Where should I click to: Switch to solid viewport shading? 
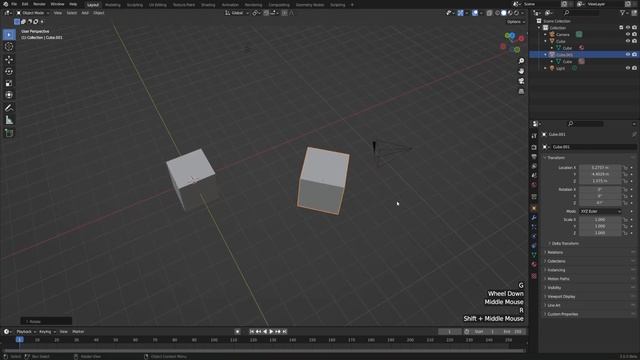pyautogui.click(x=504, y=13)
